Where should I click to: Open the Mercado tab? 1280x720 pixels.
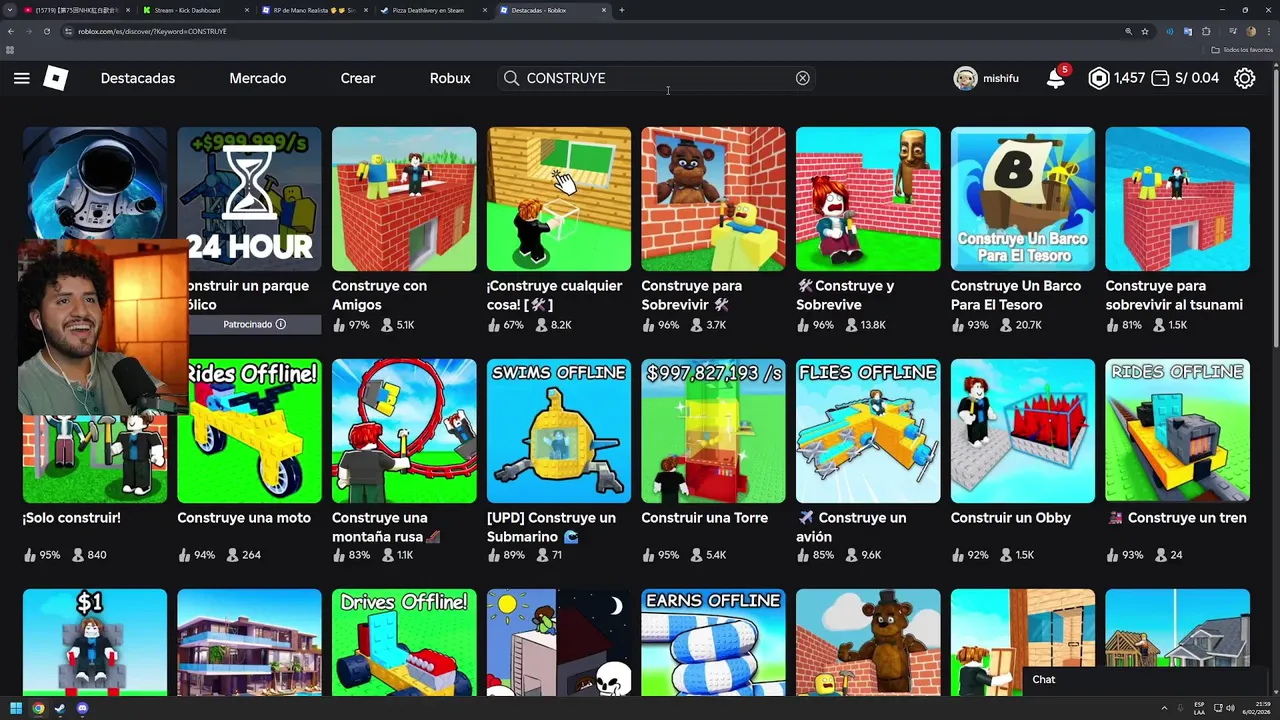click(x=258, y=78)
